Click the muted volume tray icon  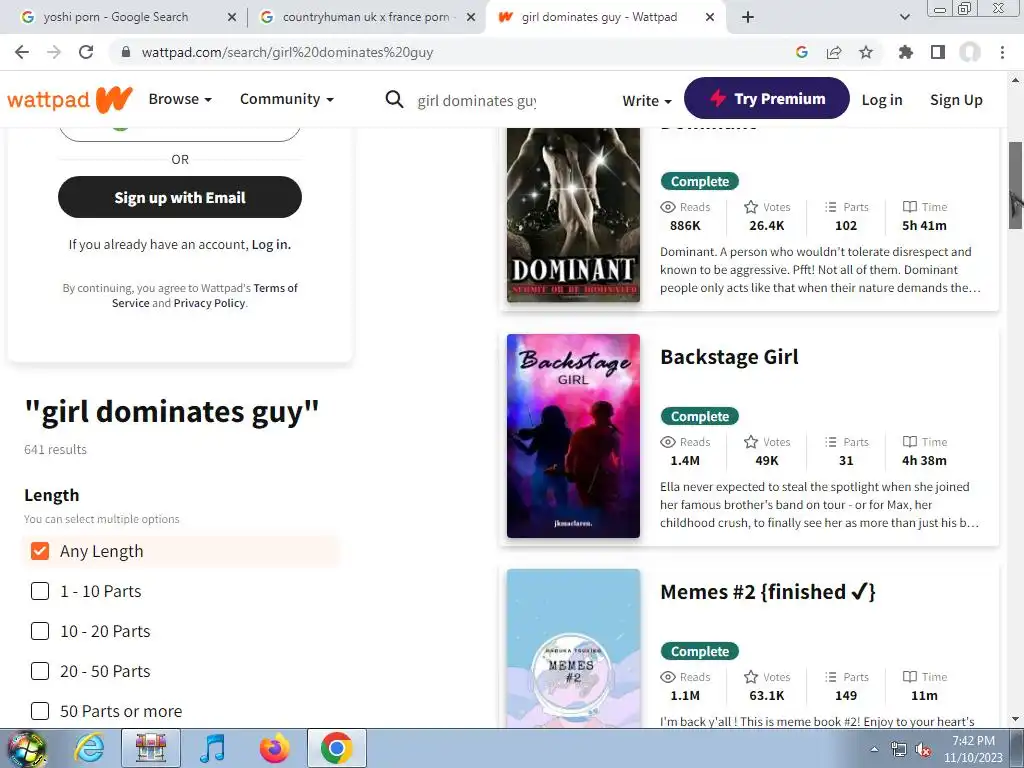[x=923, y=750]
